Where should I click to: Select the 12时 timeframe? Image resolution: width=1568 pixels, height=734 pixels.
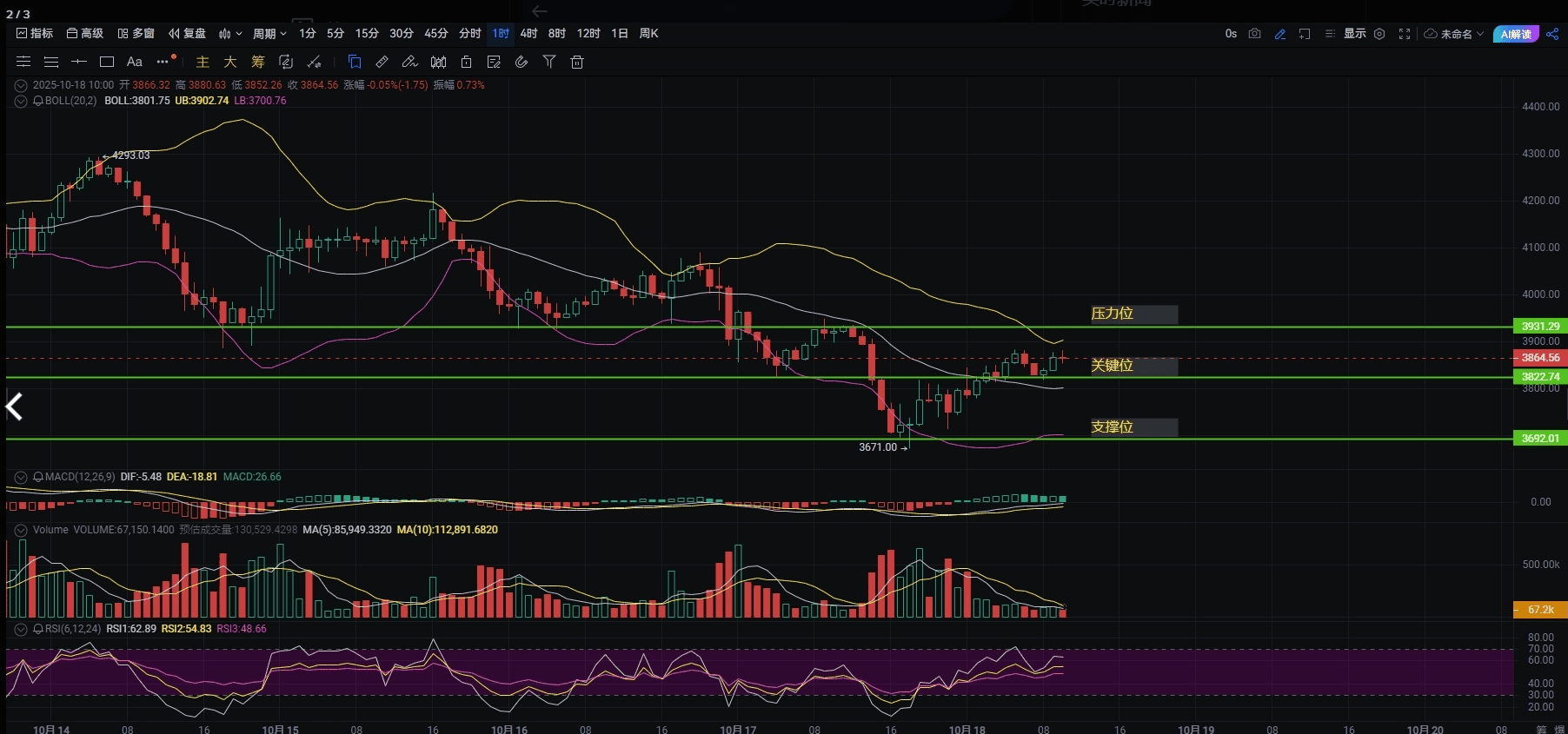(588, 34)
